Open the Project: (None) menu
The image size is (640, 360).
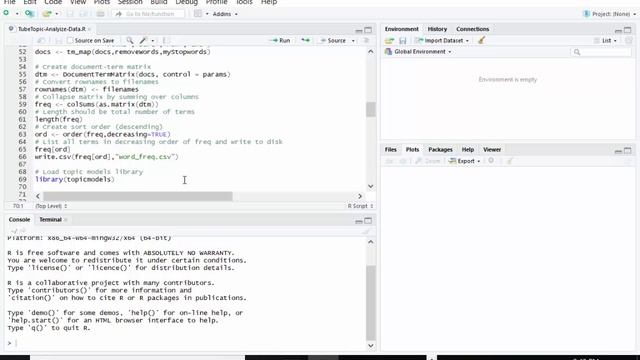coord(609,14)
